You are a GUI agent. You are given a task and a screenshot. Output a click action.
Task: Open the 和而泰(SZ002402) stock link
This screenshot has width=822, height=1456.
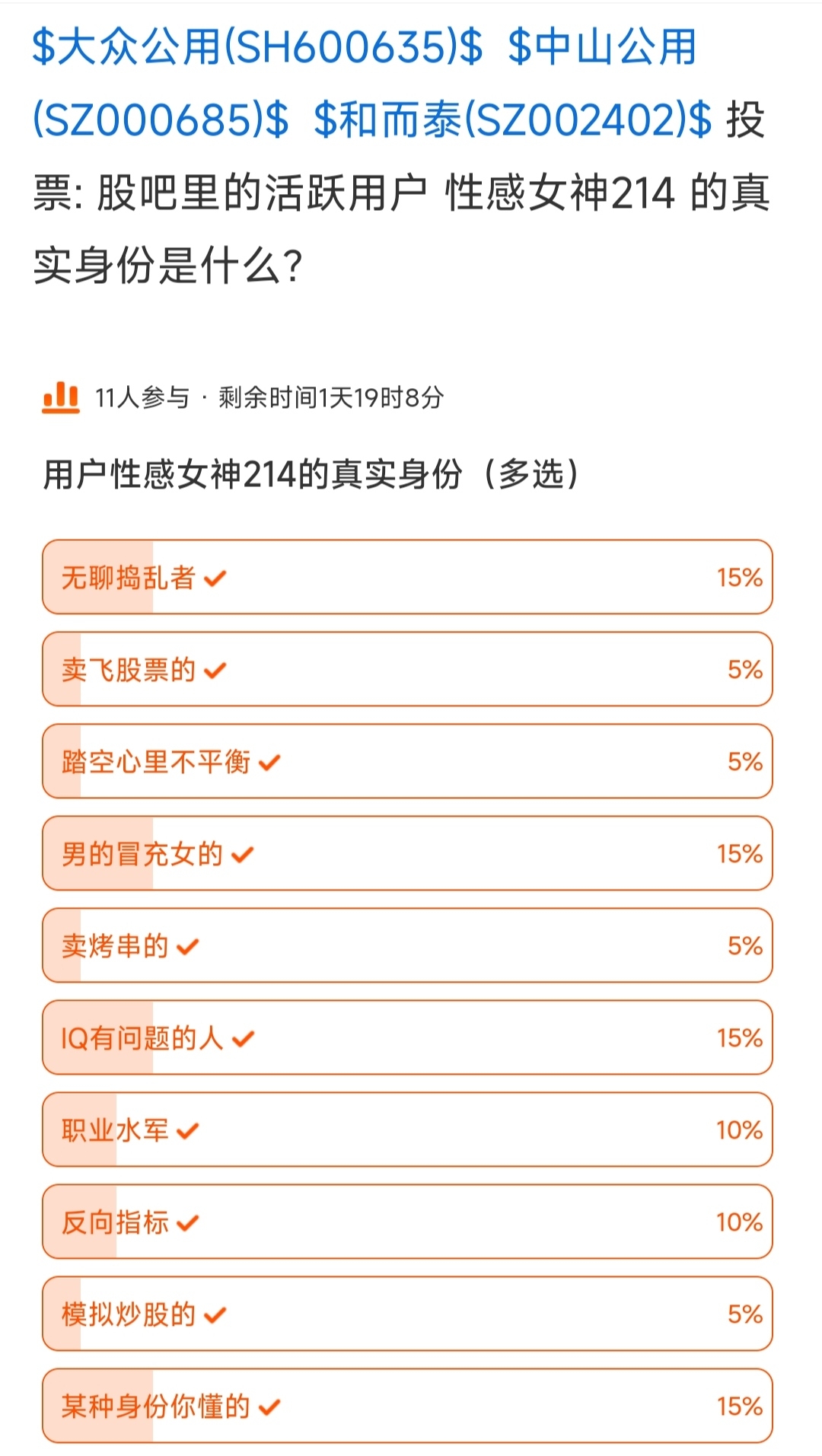tap(513, 120)
